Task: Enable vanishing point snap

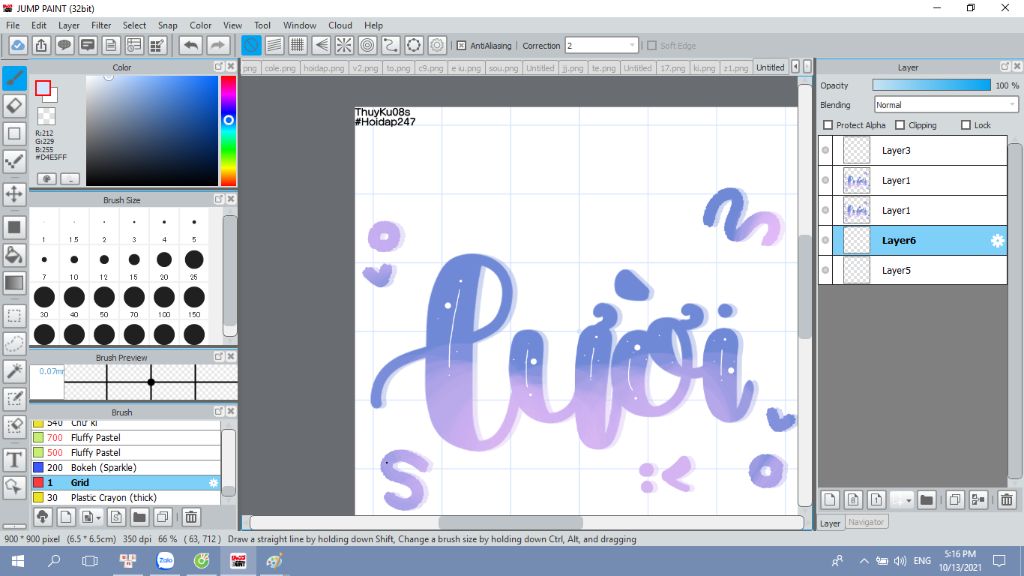Action: [321, 45]
